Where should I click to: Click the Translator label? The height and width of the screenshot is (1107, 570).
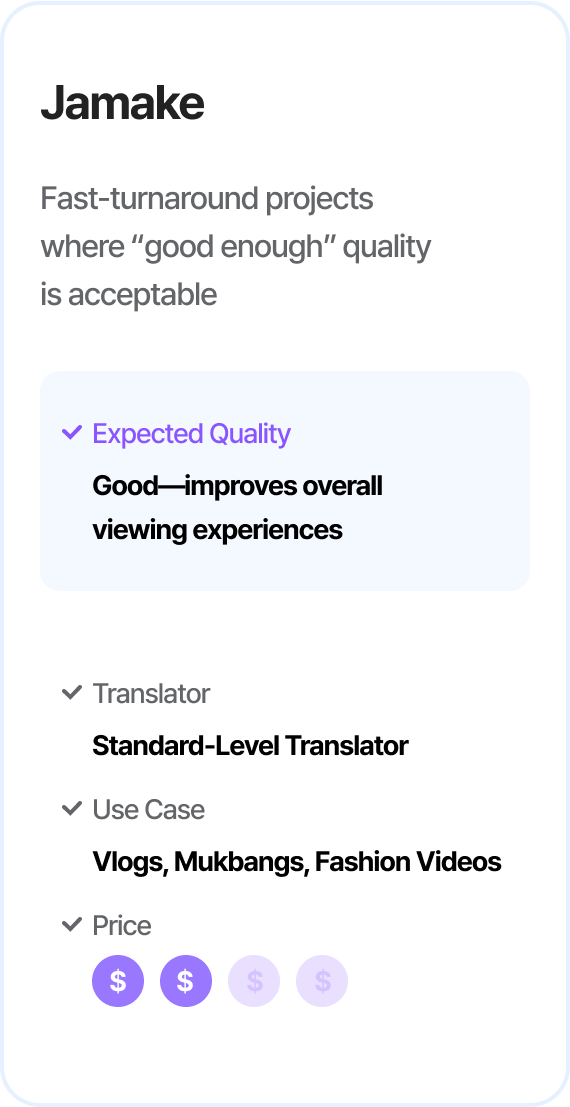151,694
